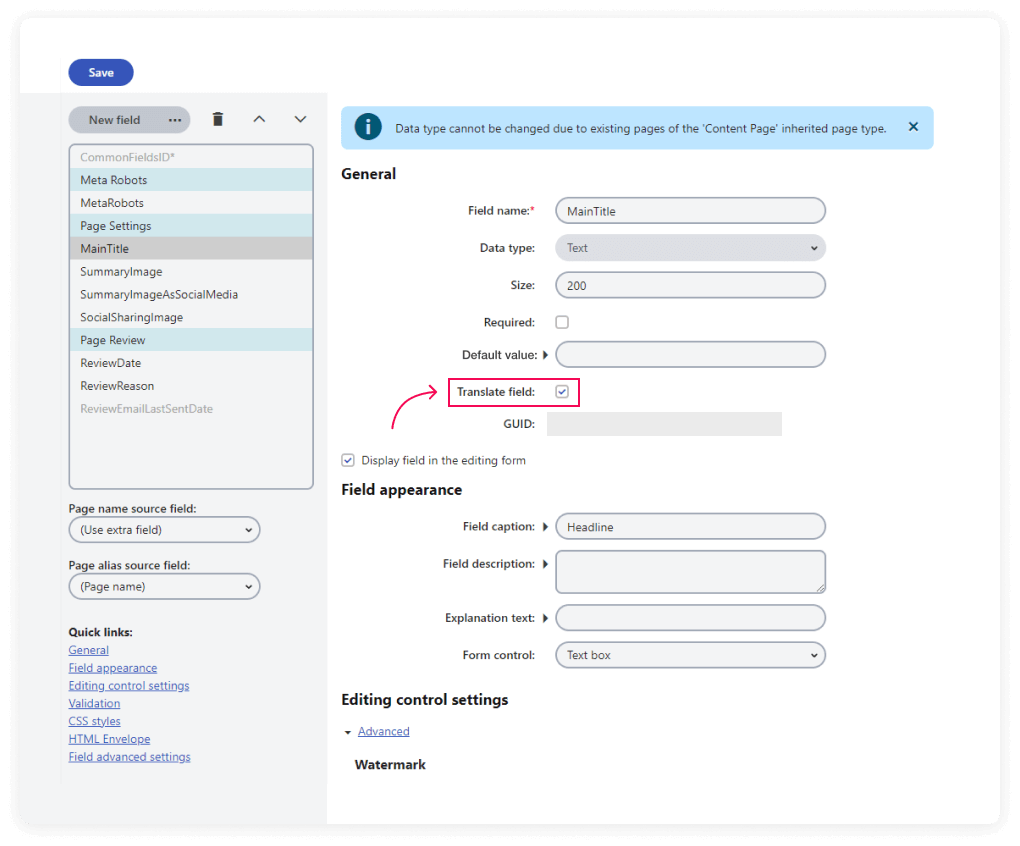Open Page alias source field dropdown

coord(164,587)
